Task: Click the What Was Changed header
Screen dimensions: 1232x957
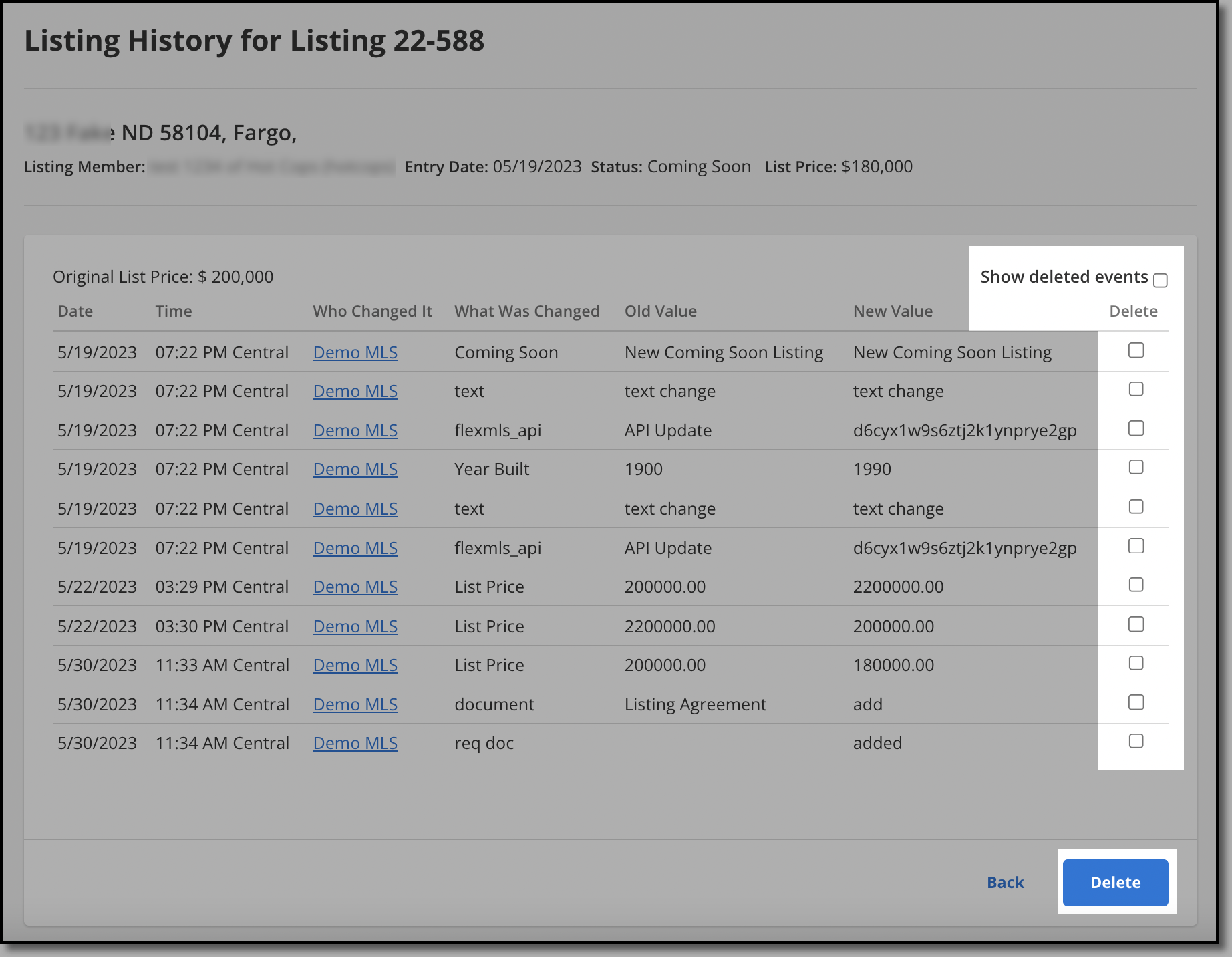Action: [x=527, y=311]
